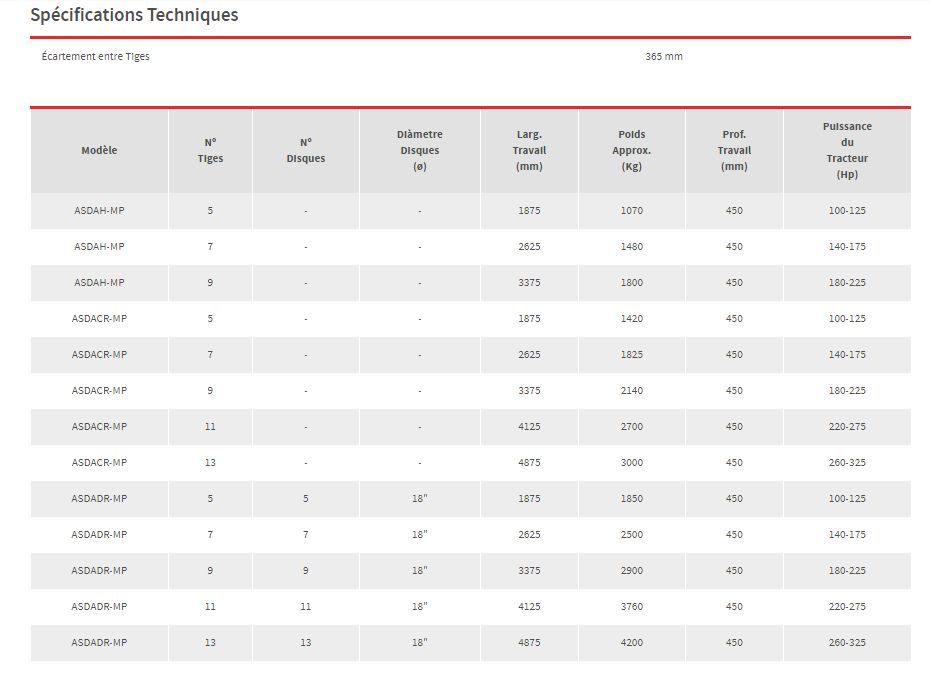The width and height of the screenshot is (930, 682).
Task: Click the Poids Approx. column header
Action: click(x=632, y=151)
